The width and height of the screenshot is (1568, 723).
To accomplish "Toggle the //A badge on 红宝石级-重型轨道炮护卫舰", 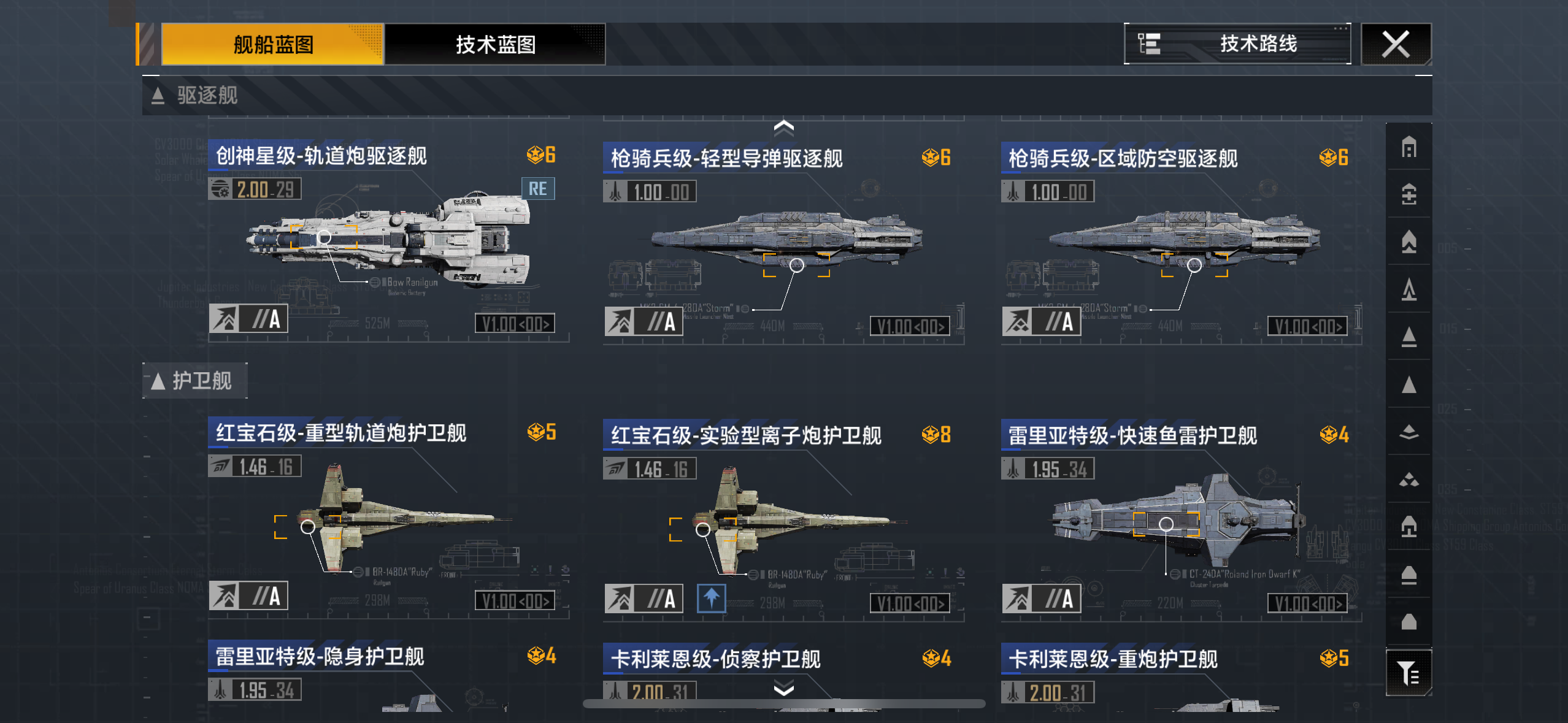I will [267, 595].
